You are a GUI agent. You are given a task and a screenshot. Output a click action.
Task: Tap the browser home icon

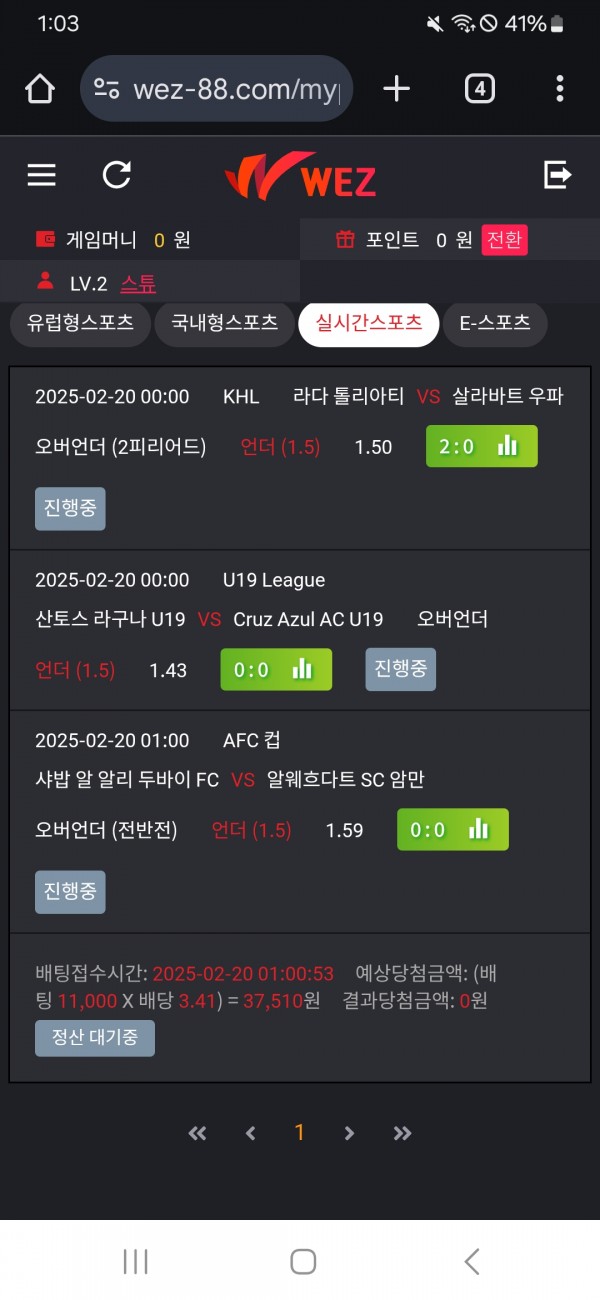point(40,89)
